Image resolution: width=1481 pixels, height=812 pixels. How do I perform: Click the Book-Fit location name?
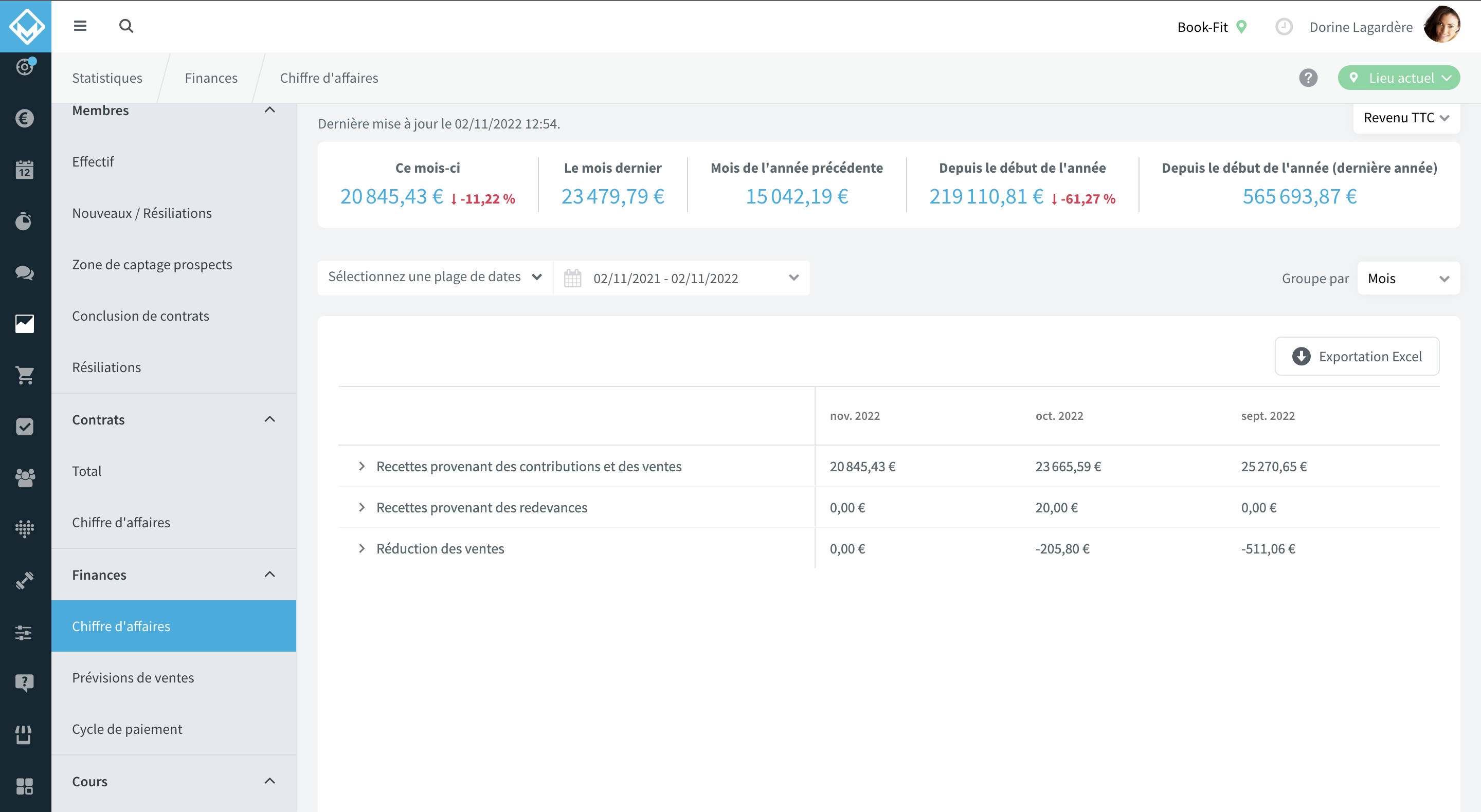click(x=1202, y=27)
